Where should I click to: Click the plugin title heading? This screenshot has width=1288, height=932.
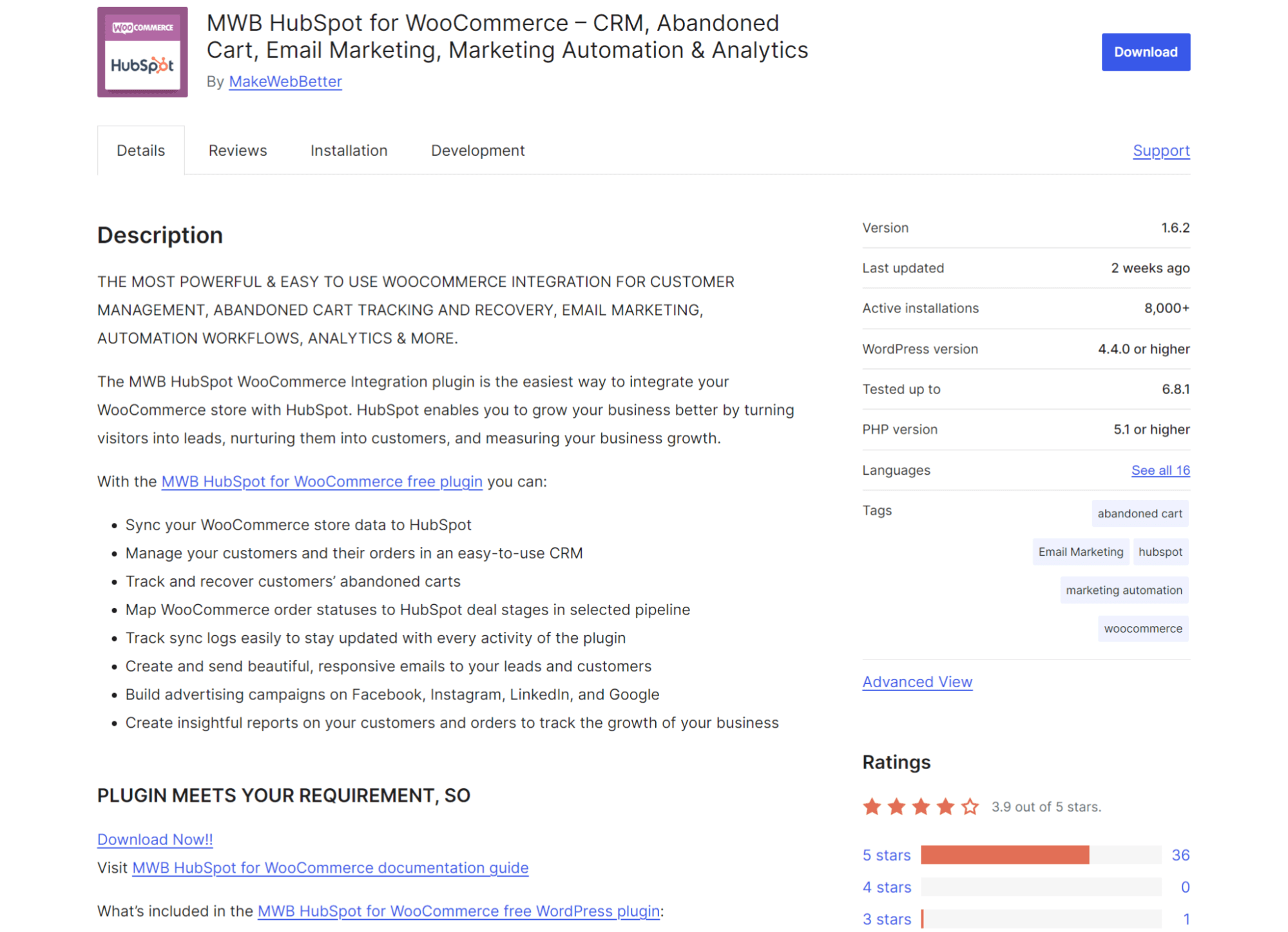[x=507, y=37]
